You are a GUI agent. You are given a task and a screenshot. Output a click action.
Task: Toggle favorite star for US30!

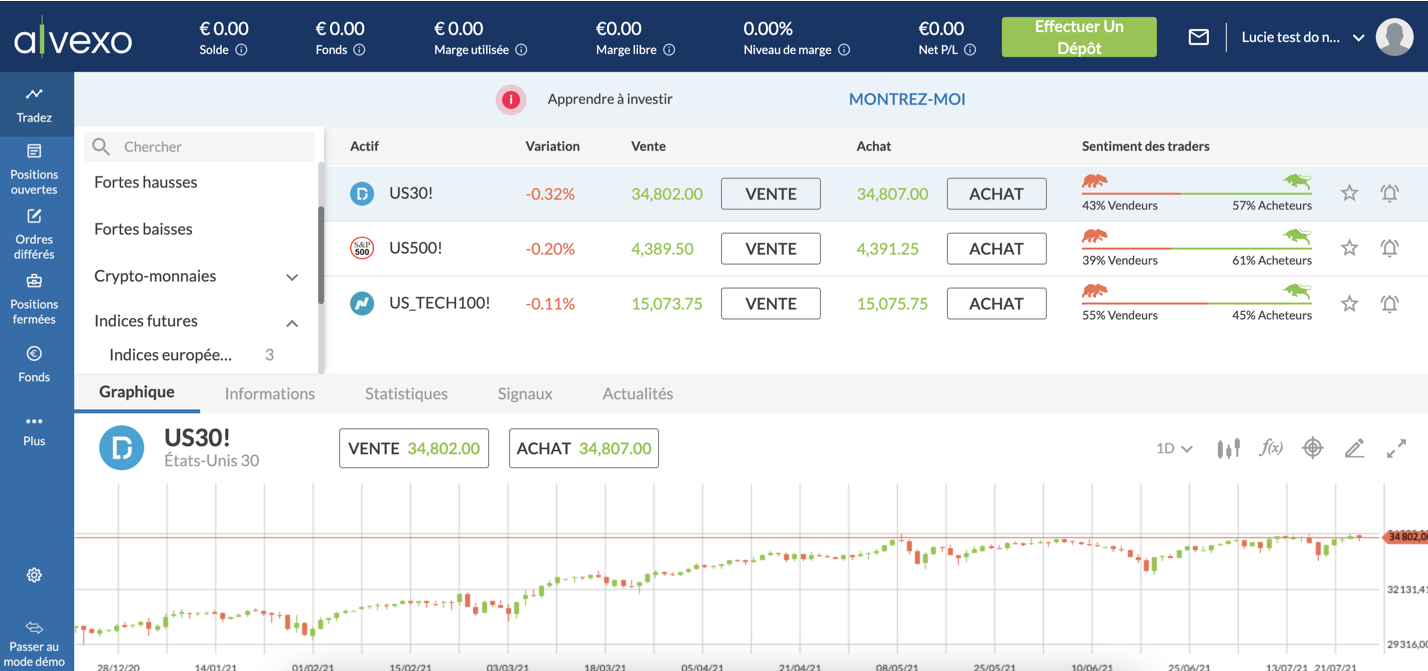tap(1349, 193)
